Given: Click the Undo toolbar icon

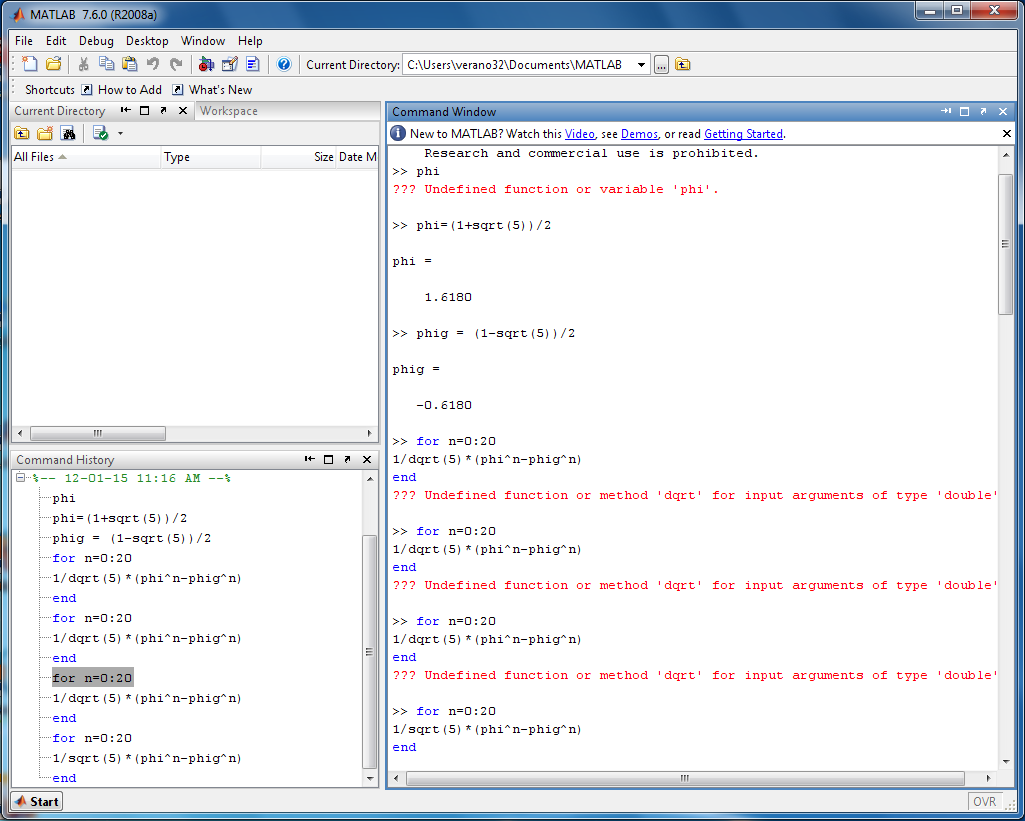Looking at the screenshot, I should (x=154, y=64).
